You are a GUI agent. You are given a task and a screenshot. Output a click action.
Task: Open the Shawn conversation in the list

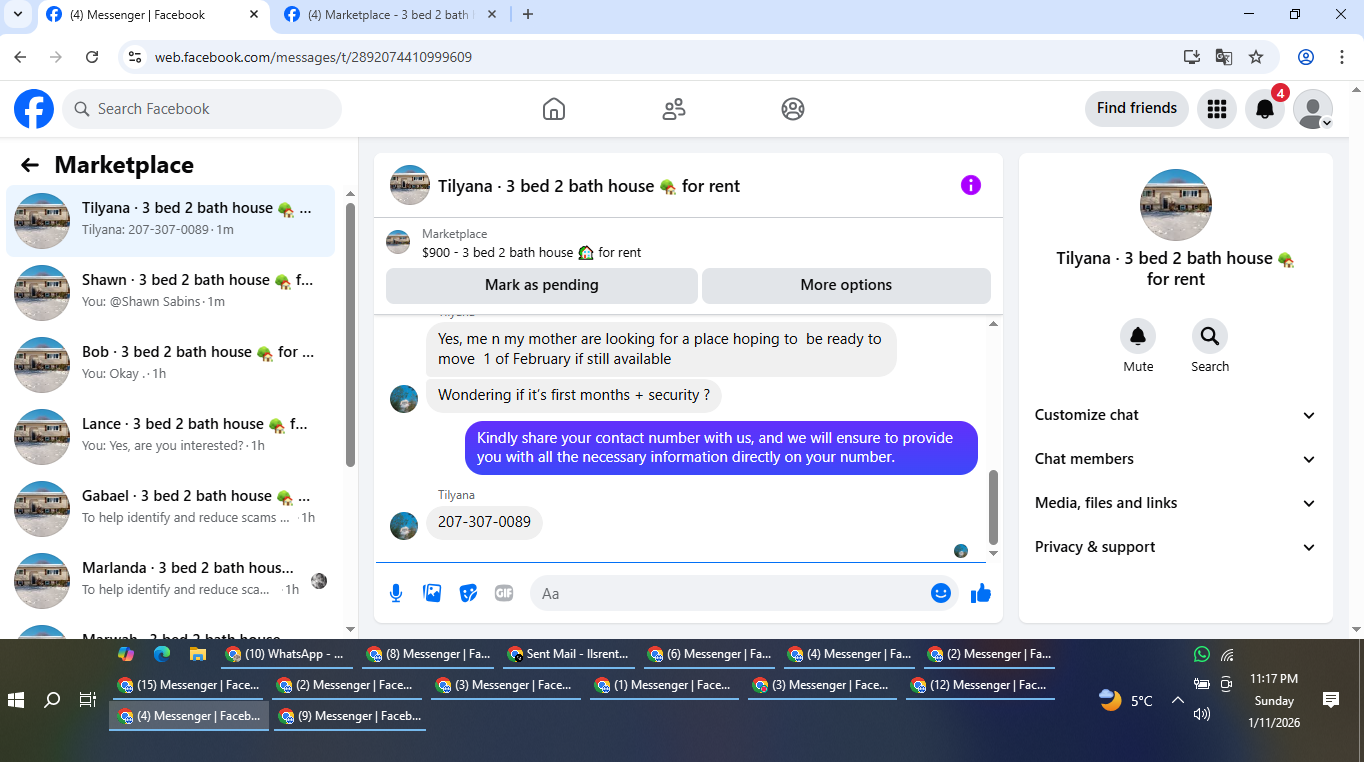click(171, 293)
